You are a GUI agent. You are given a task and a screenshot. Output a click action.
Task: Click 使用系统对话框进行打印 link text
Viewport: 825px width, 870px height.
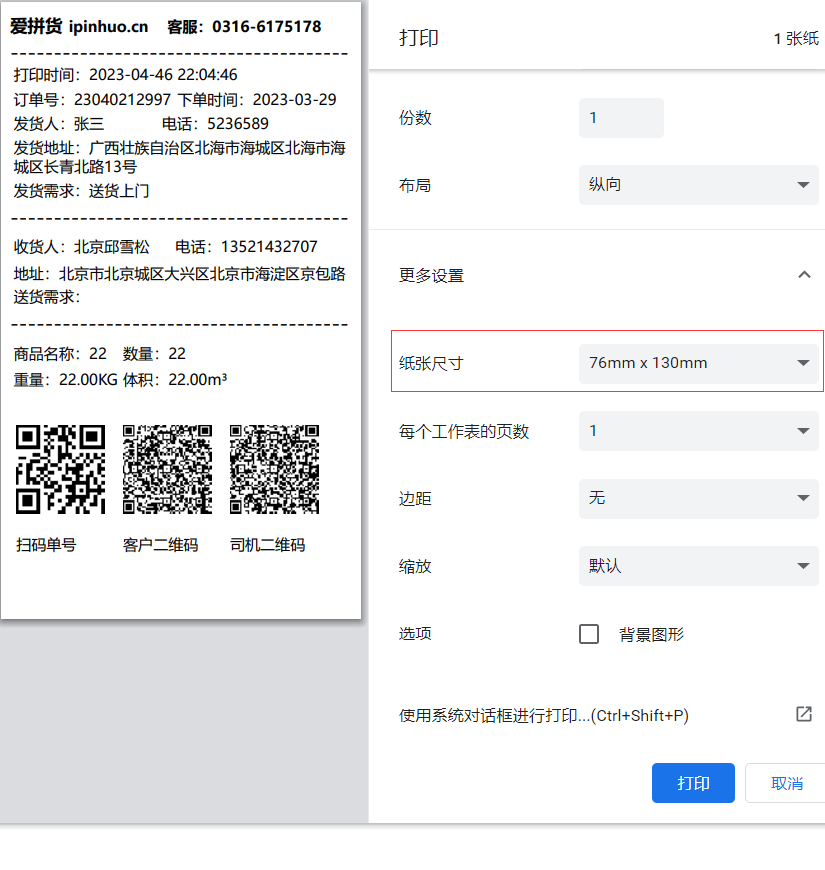click(544, 715)
